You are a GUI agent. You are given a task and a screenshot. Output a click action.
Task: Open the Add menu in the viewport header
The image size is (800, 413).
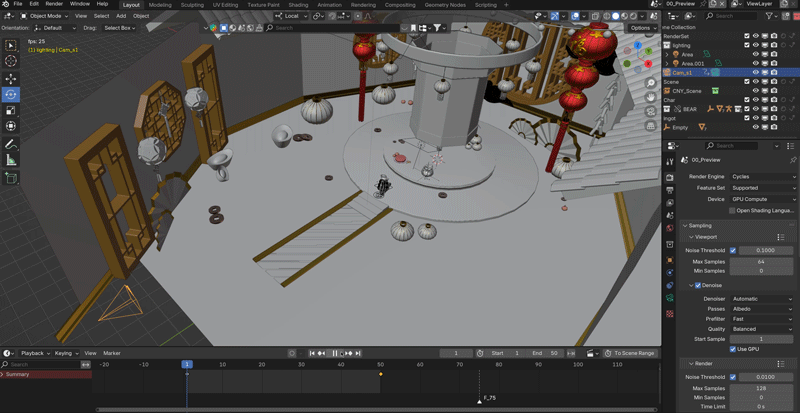[121, 16]
